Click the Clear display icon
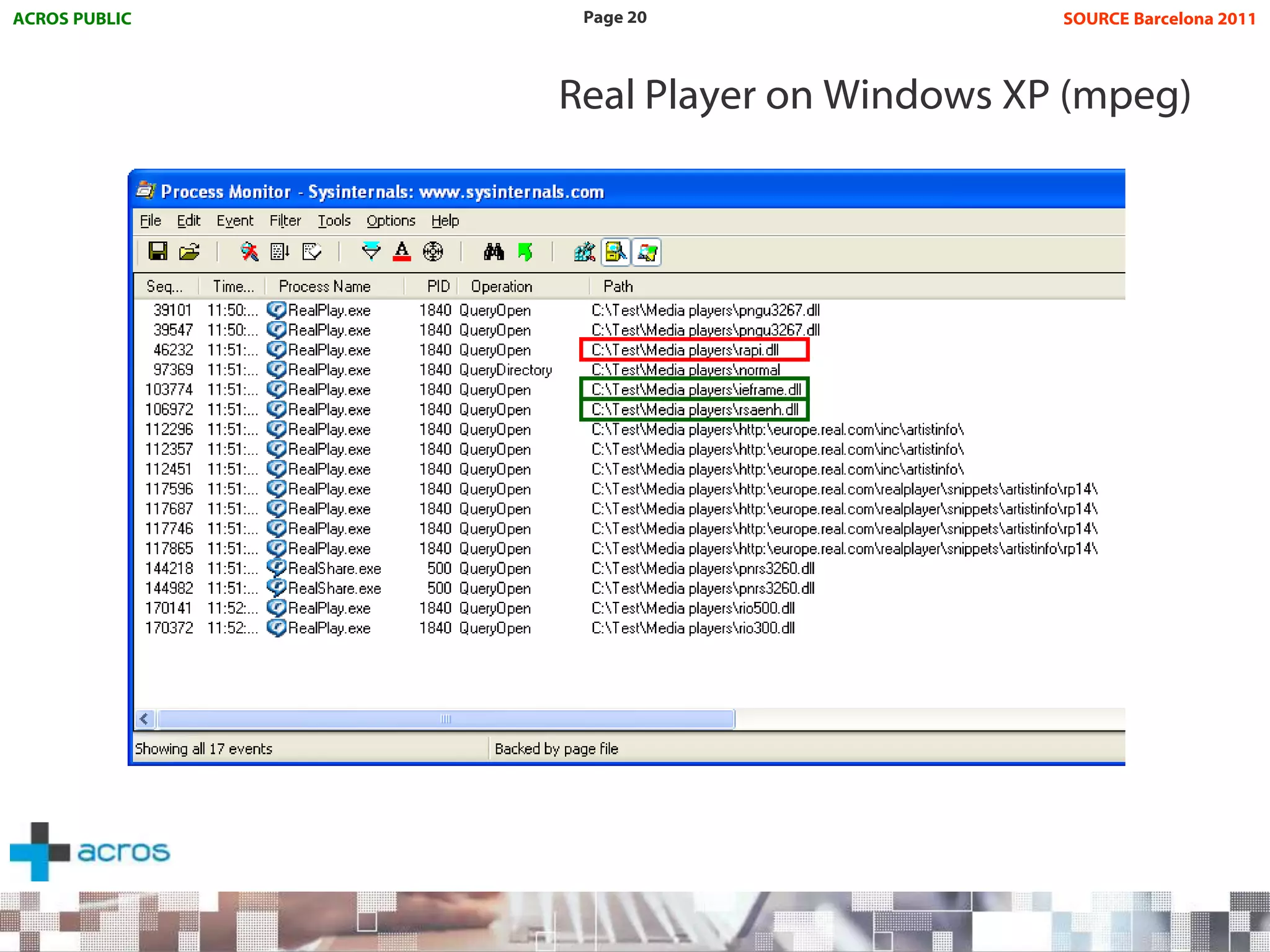This screenshot has height=952, width=1270. (x=312, y=252)
